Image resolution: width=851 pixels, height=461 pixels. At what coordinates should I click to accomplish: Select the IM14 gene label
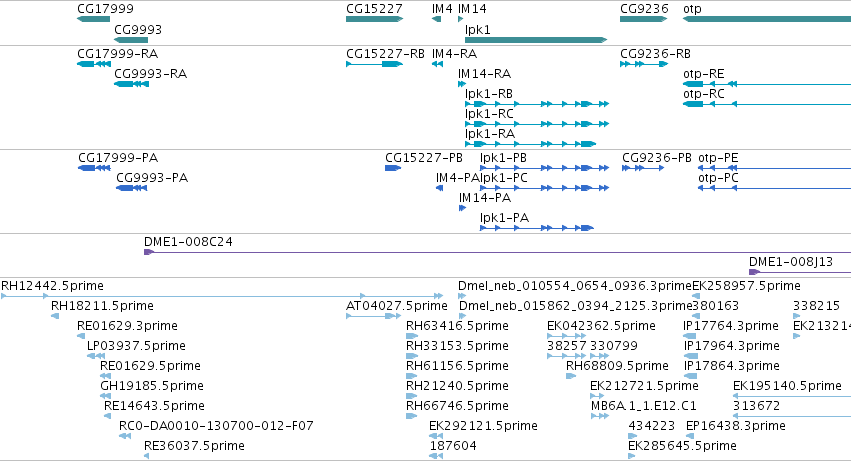click(472, 9)
